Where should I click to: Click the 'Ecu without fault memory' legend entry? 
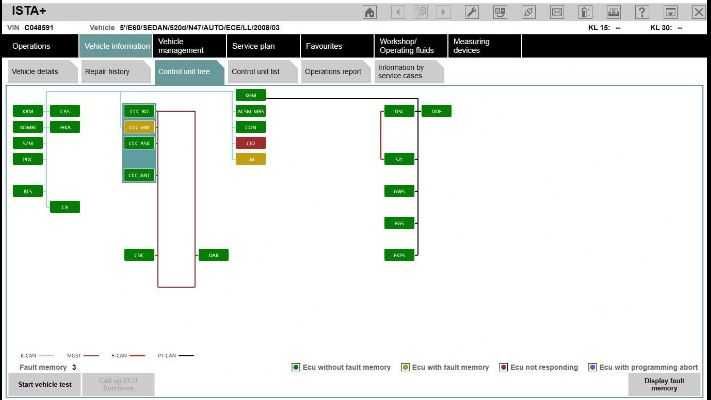(x=341, y=367)
